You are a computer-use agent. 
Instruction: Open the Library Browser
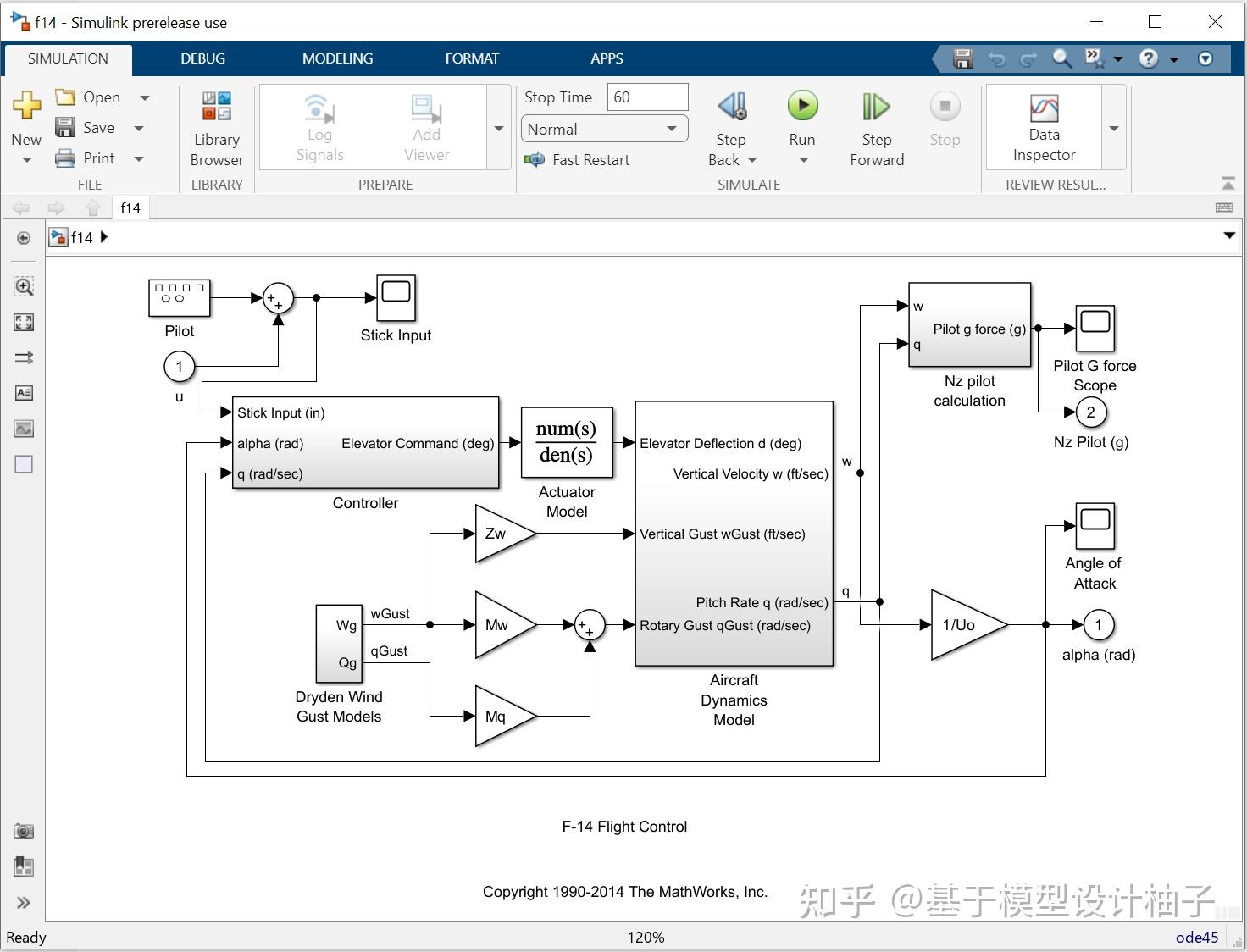[x=215, y=125]
